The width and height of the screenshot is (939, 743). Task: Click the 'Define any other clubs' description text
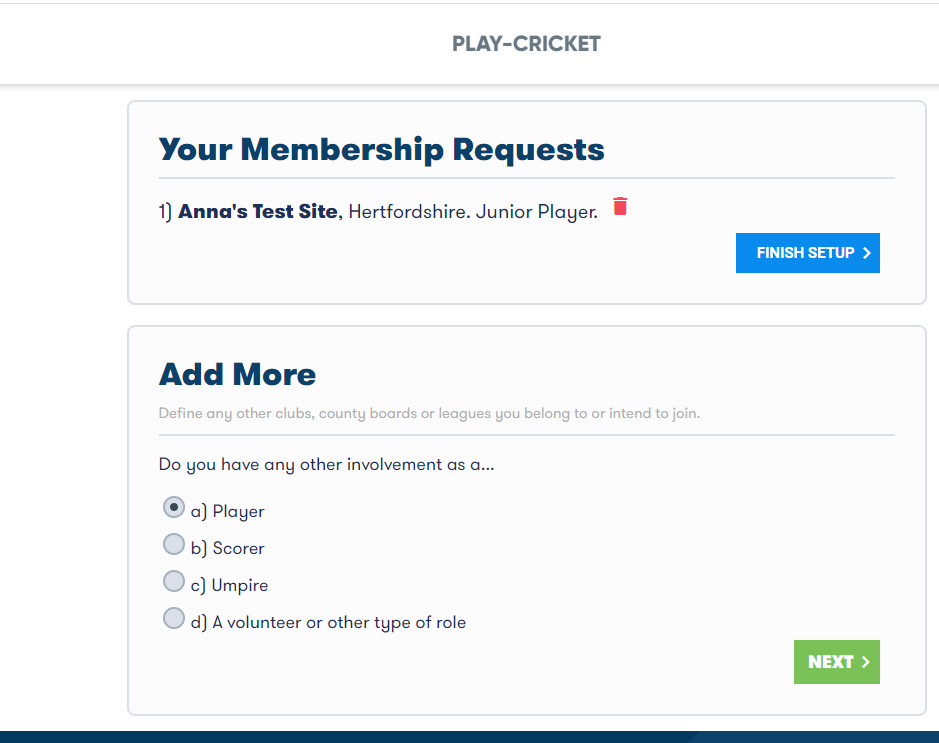(x=429, y=414)
